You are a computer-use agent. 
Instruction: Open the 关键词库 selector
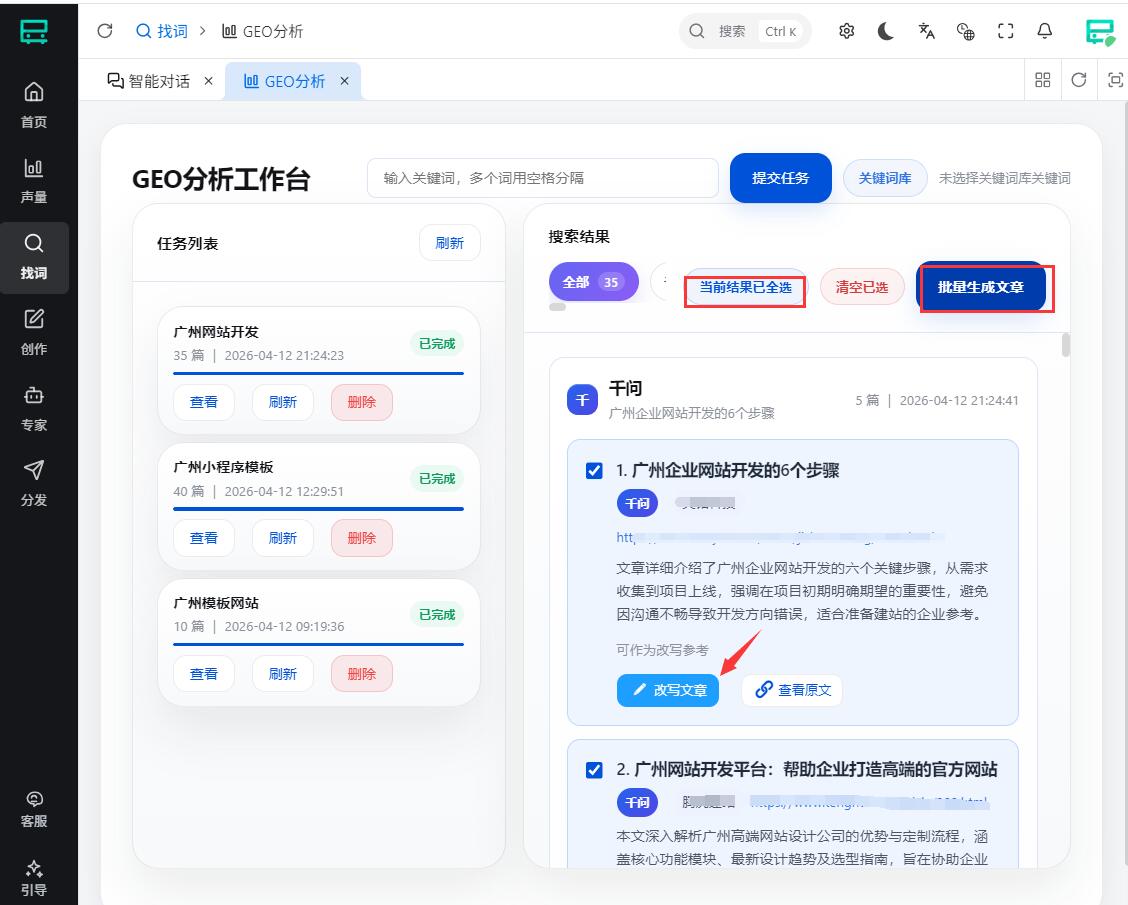[x=885, y=178]
